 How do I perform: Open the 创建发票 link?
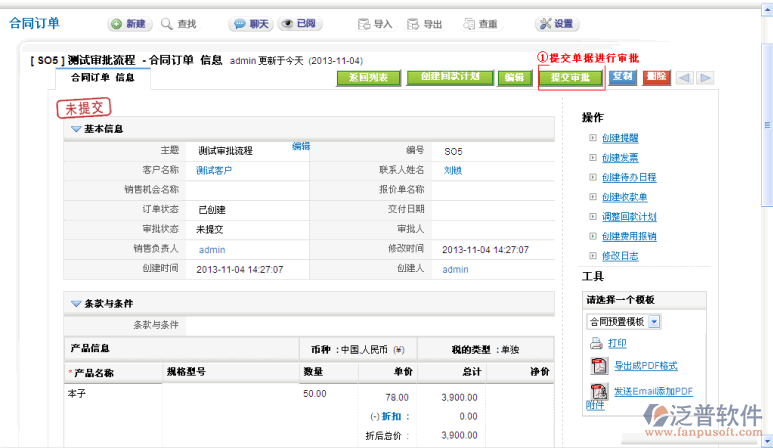pyautogui.click(x=620, y=158)
